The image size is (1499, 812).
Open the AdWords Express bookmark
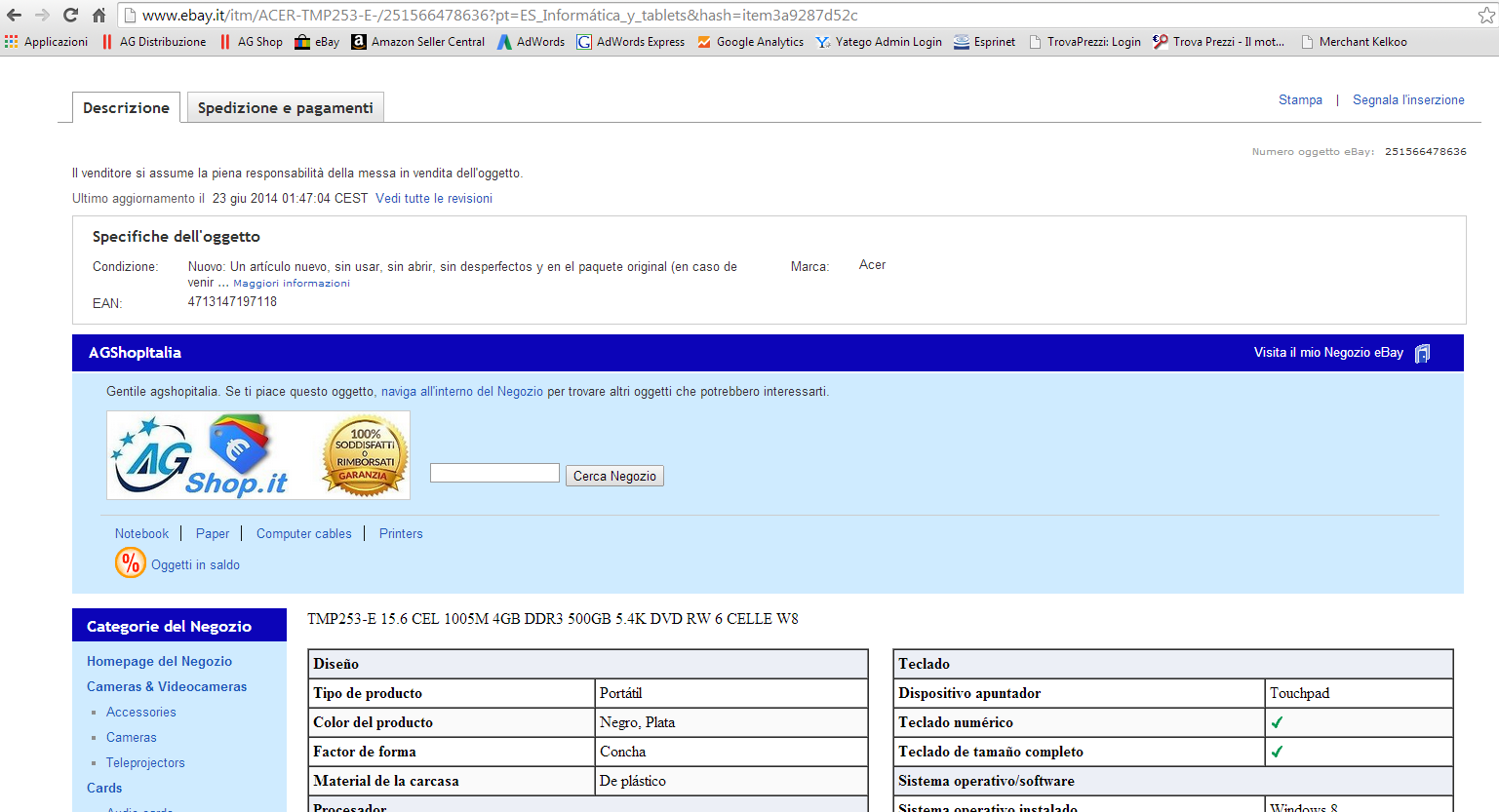[x=631, y=42]
